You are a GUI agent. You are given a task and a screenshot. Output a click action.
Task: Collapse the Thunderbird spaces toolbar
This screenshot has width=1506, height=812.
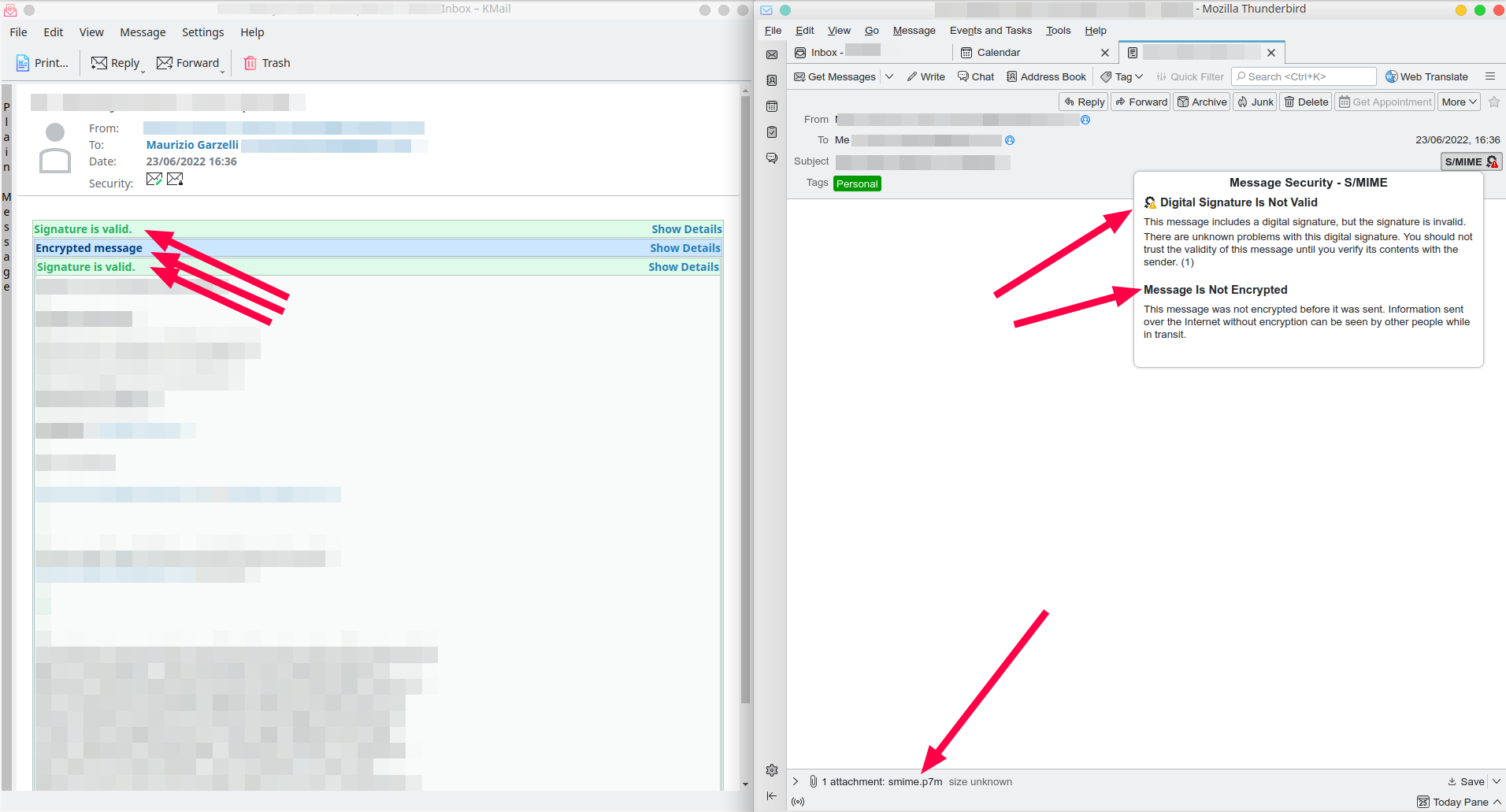pos(772,796)
